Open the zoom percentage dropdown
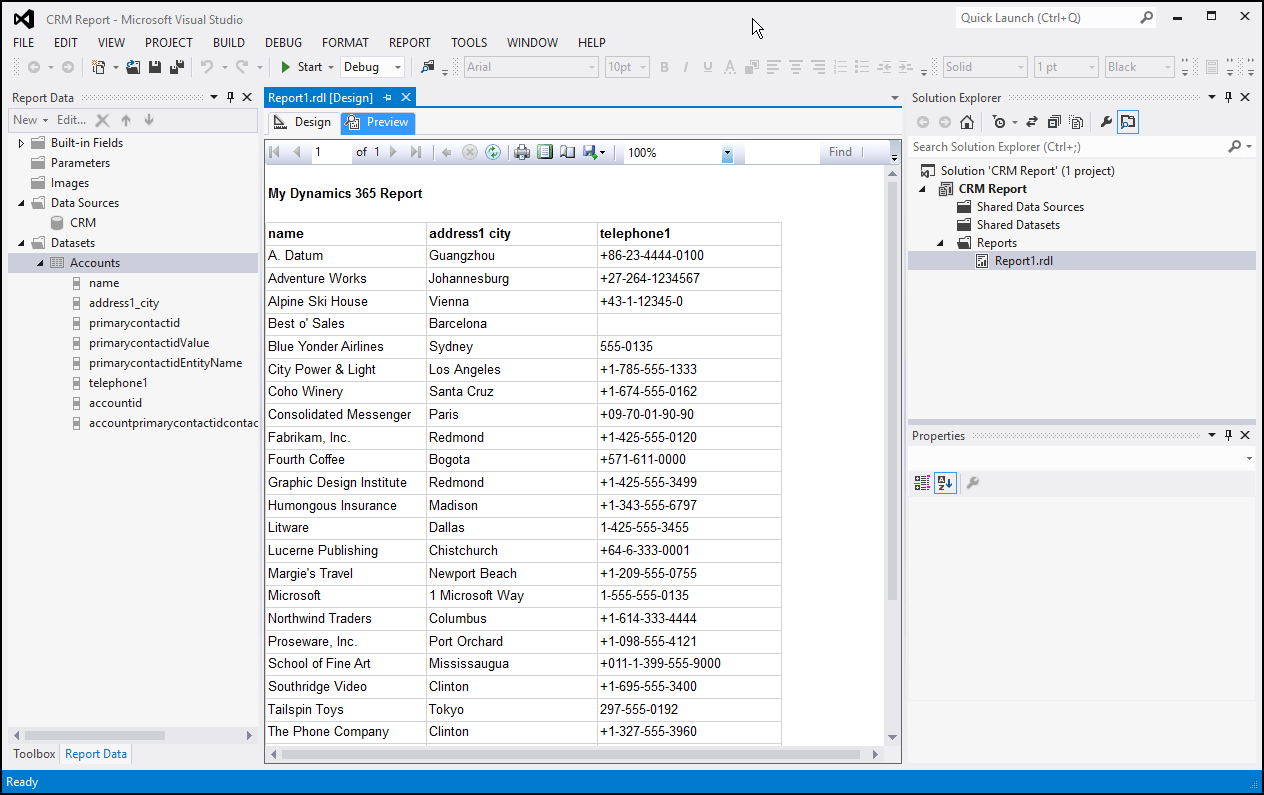This screenshot has width=1264, height=795. (727, 153)
